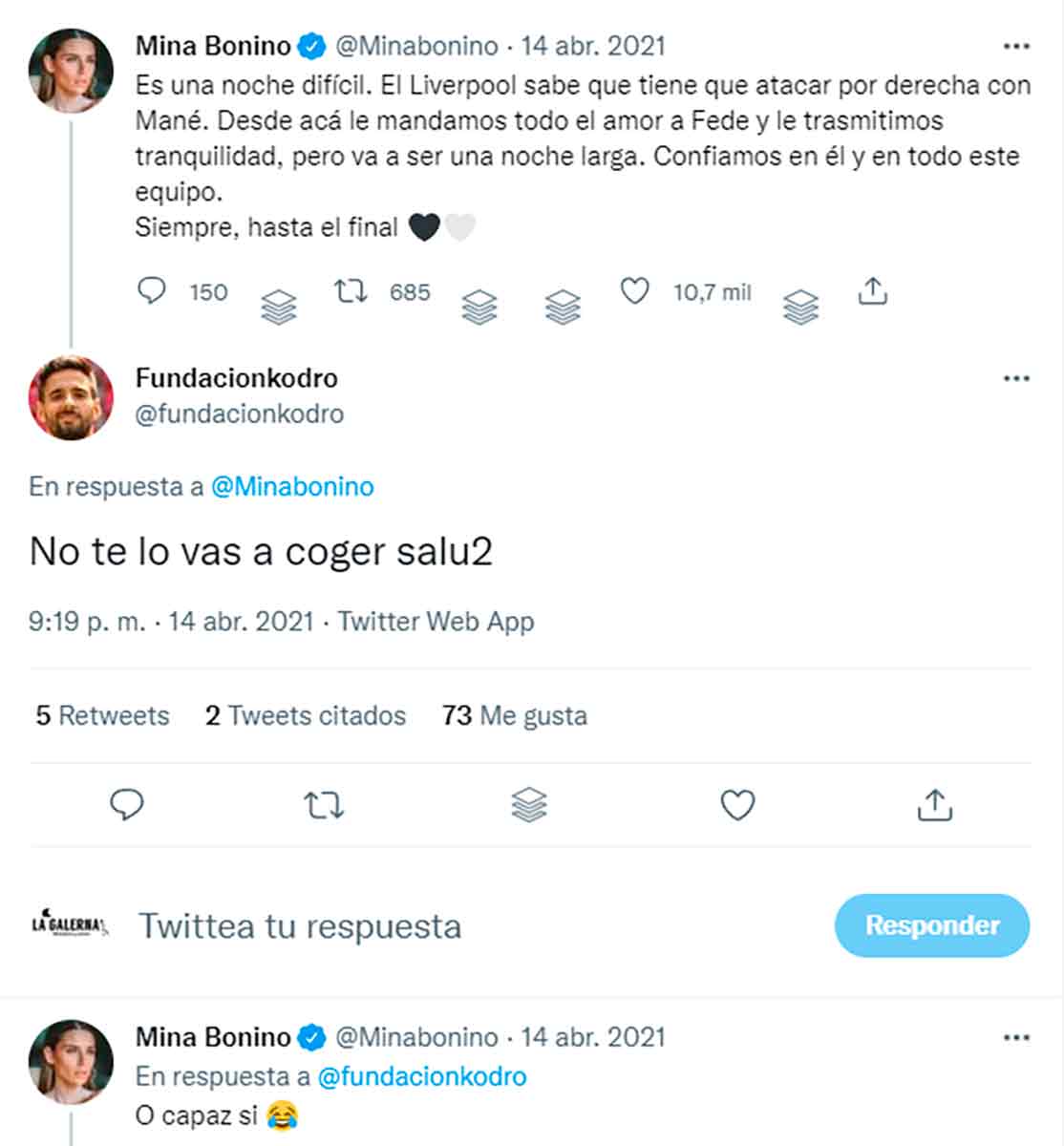Open the @fundacionkodro mention in the last reply
1064x1146 pixels.
(421, 1076)
